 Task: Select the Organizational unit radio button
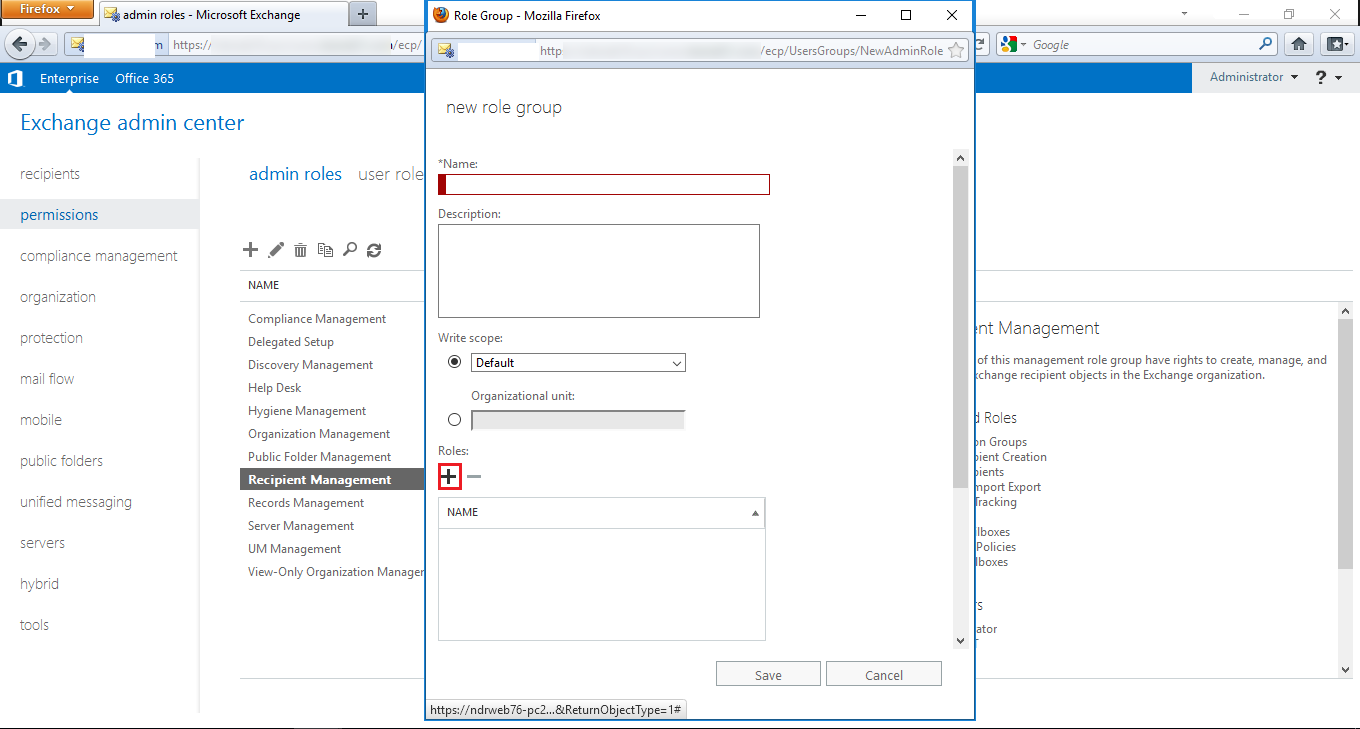click(455, 420)
